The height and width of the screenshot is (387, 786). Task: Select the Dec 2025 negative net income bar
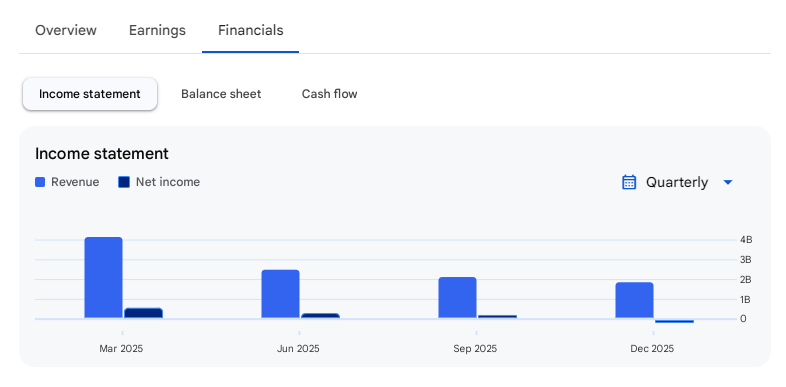[674, 321]
